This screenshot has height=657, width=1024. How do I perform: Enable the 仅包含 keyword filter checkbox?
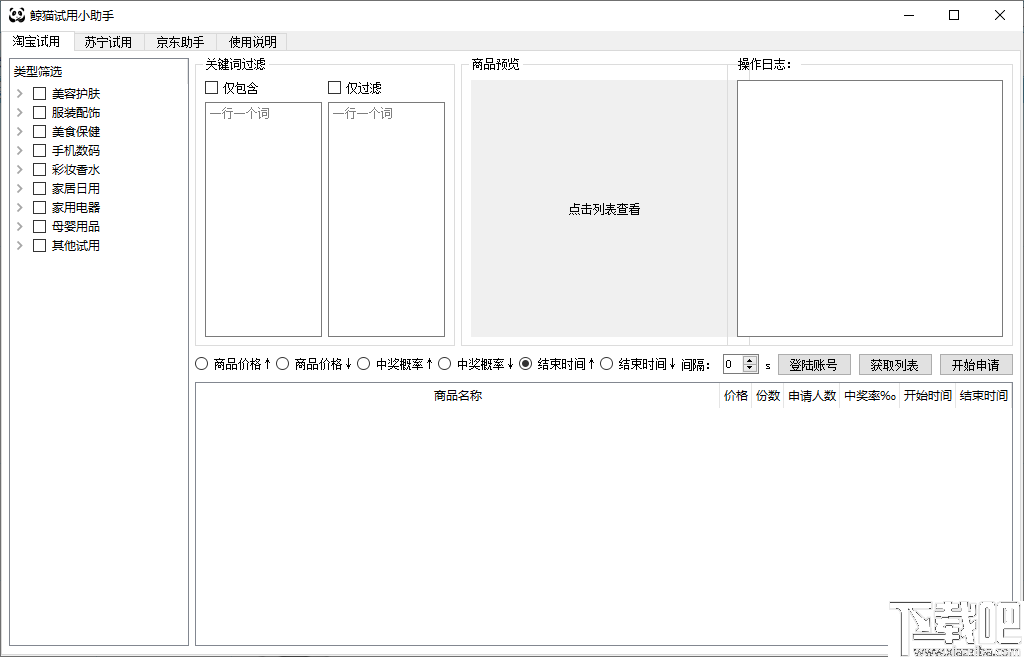(211, 87)
